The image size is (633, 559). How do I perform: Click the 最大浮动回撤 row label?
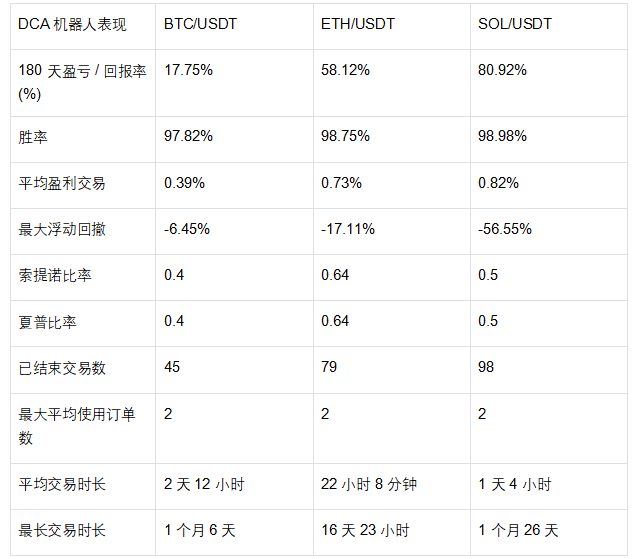62,229
